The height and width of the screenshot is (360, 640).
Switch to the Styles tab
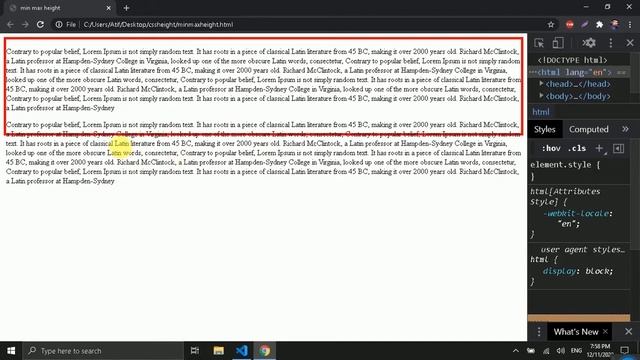[545, 129]
